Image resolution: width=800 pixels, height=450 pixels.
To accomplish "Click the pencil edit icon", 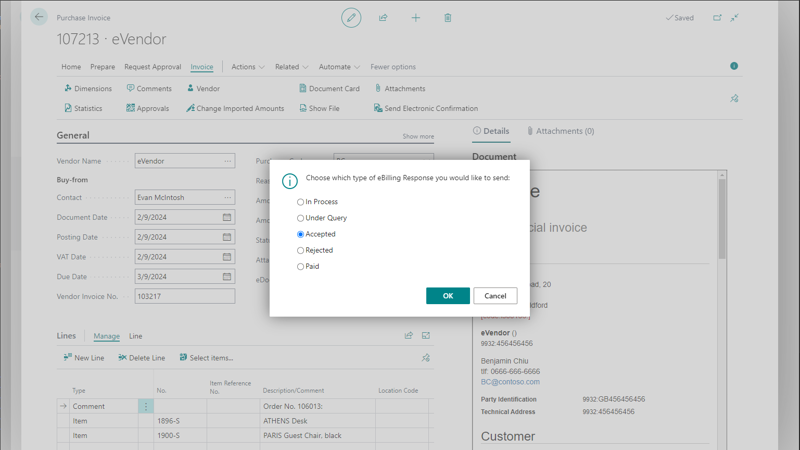I will pos(351,17).
